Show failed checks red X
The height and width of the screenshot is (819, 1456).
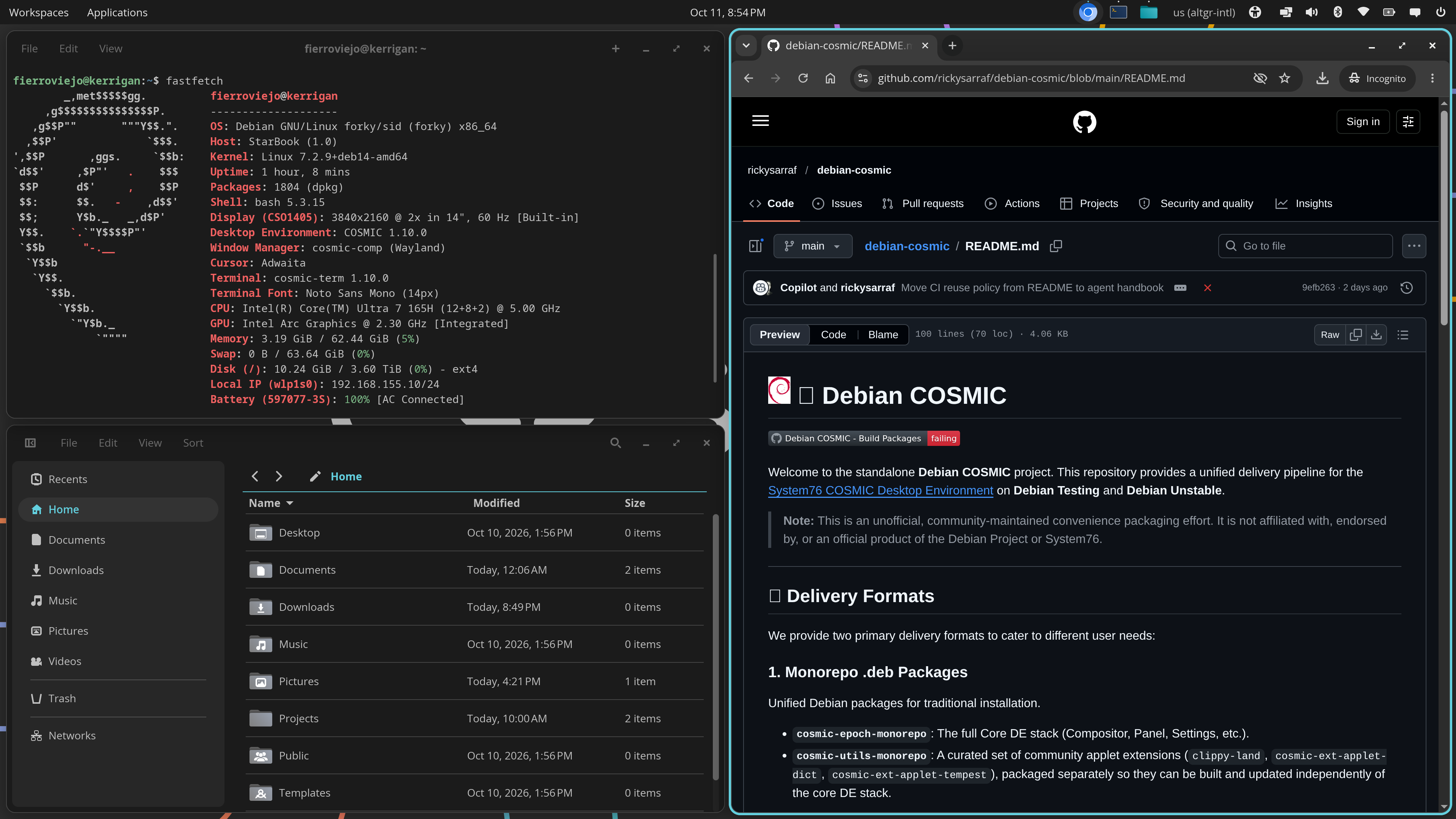point(1207,288)
